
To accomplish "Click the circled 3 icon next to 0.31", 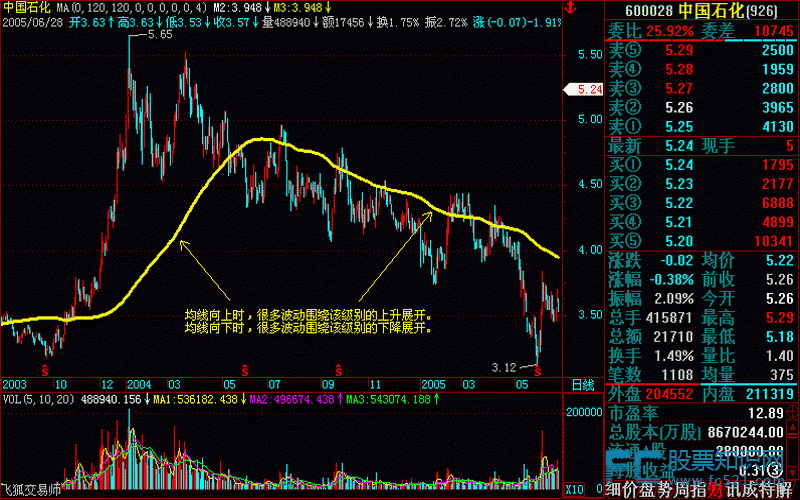I will (x=776, y=470).
